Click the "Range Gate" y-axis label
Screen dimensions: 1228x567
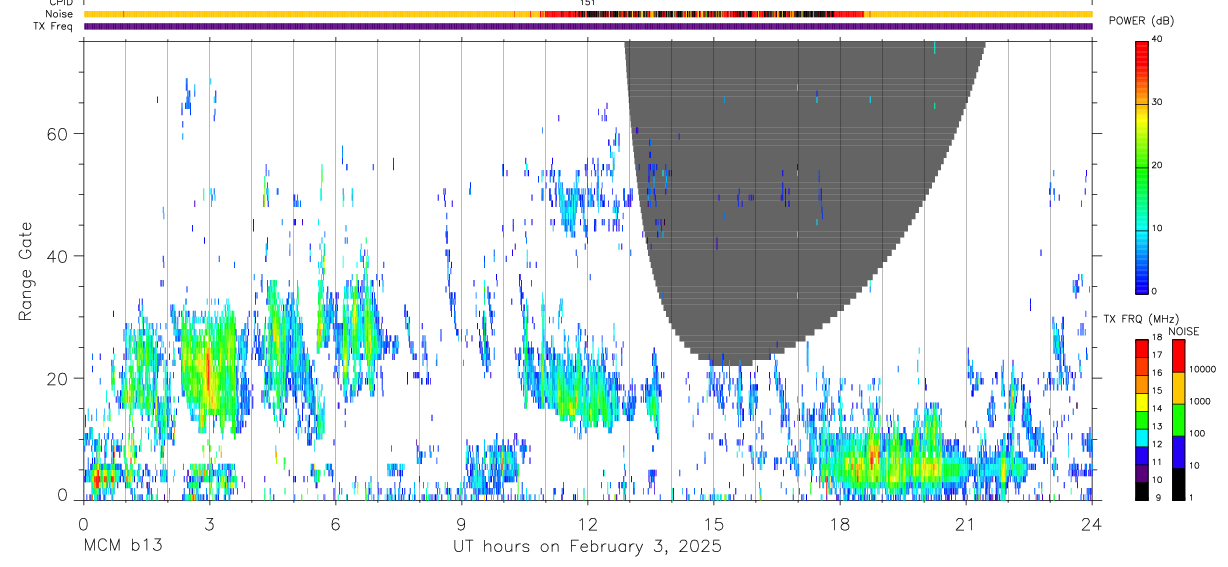[27, 271]
